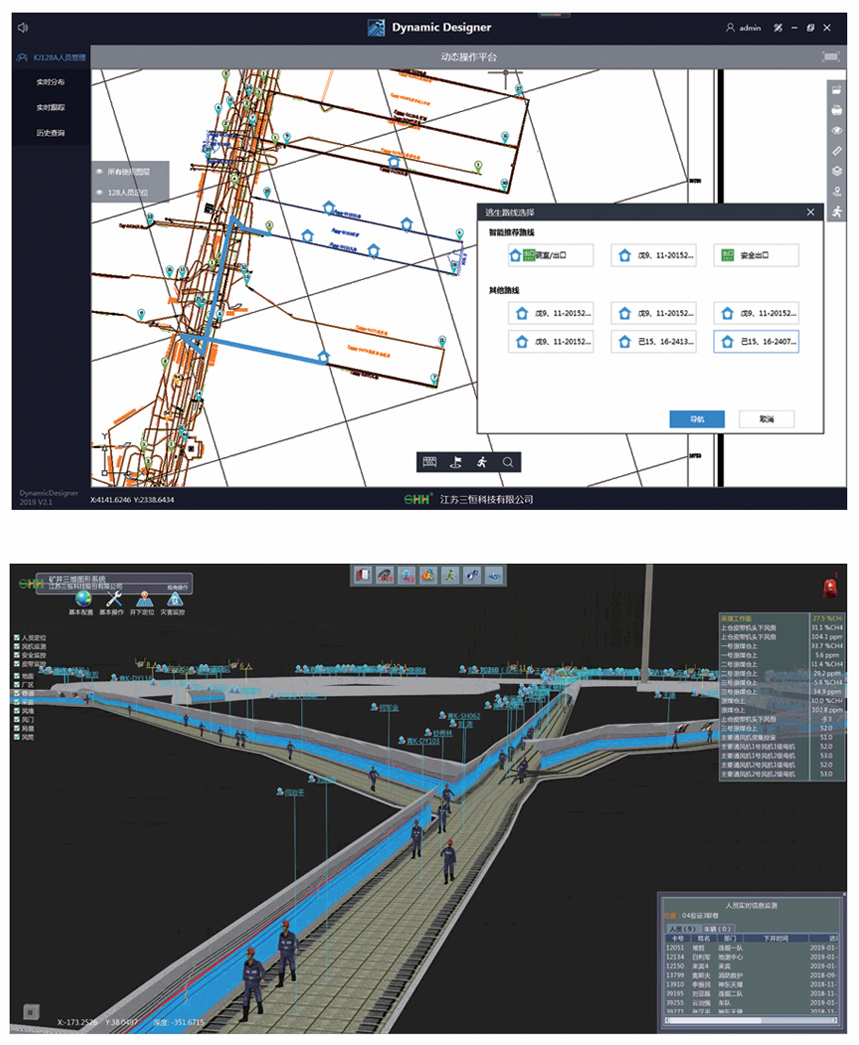The image size is (859, 1045).
Task: Click the speaker sound icon in title bar
Action: coord(23,27)
